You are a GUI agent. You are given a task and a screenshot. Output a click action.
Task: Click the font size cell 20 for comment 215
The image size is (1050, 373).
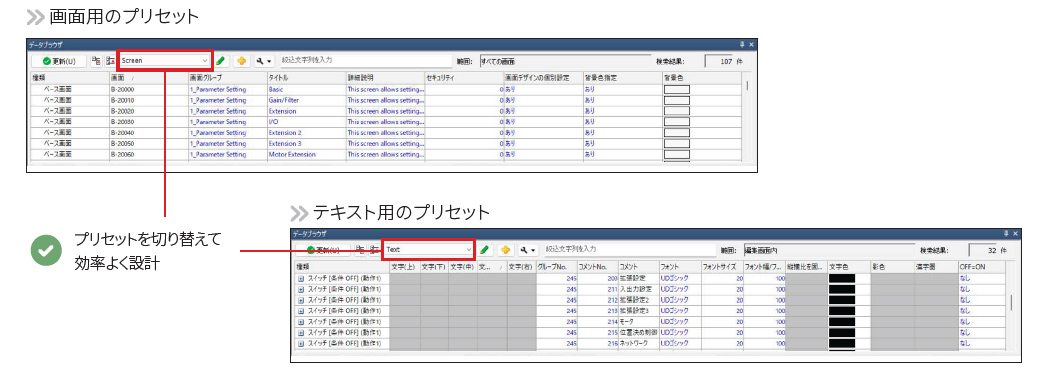723,333
